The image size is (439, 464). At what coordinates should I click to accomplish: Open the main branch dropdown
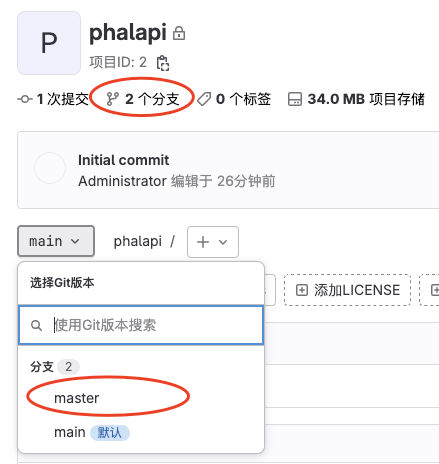pos(56,241)
